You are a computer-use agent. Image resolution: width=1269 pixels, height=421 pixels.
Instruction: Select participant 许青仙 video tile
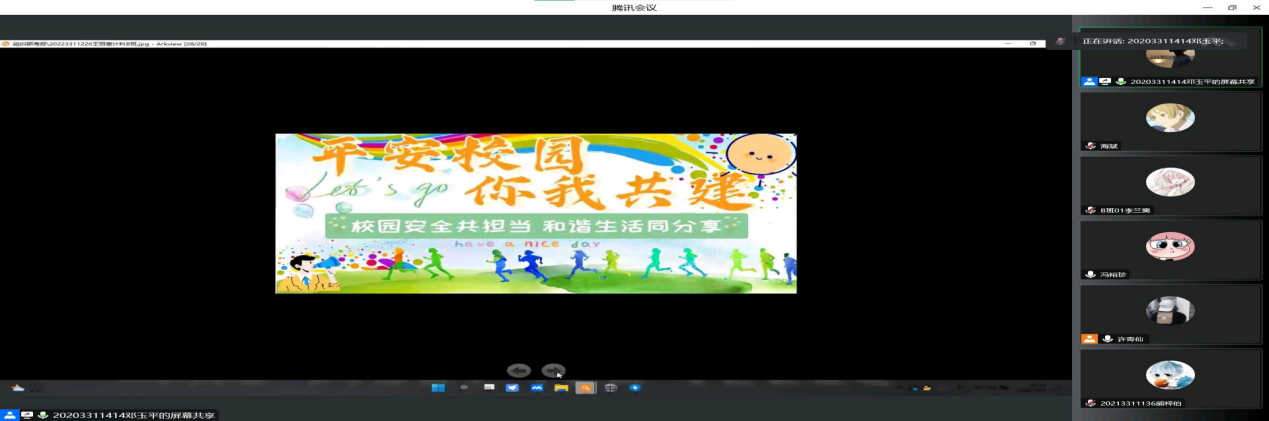[x=1169, y=313]
